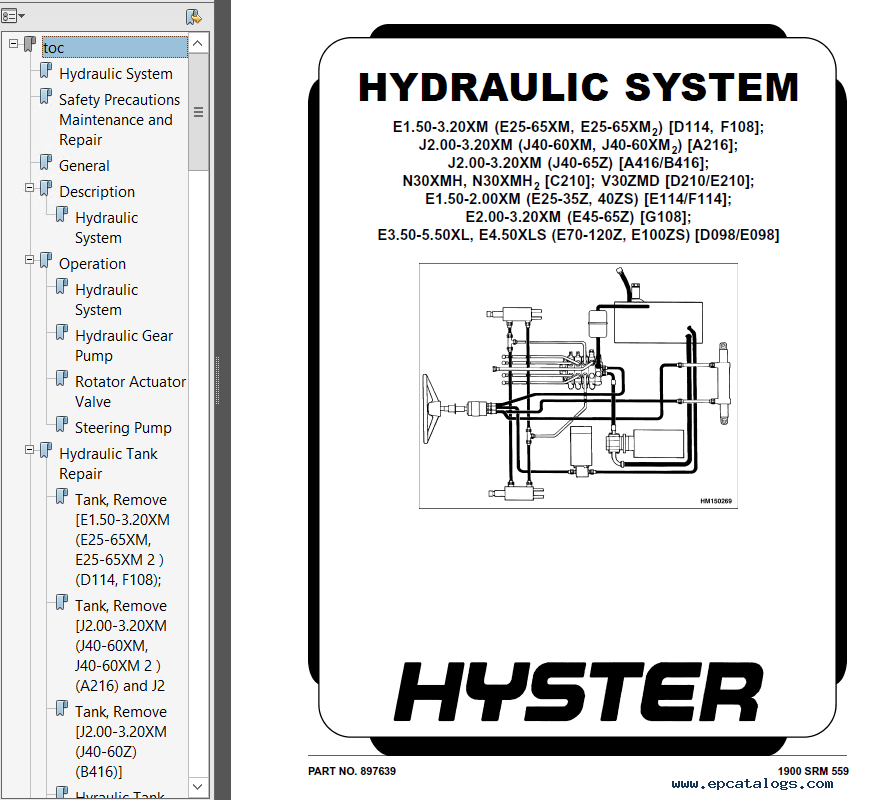
Task: Open Rotator Actuator Valve bookmark
Action: tap(130, 392)
